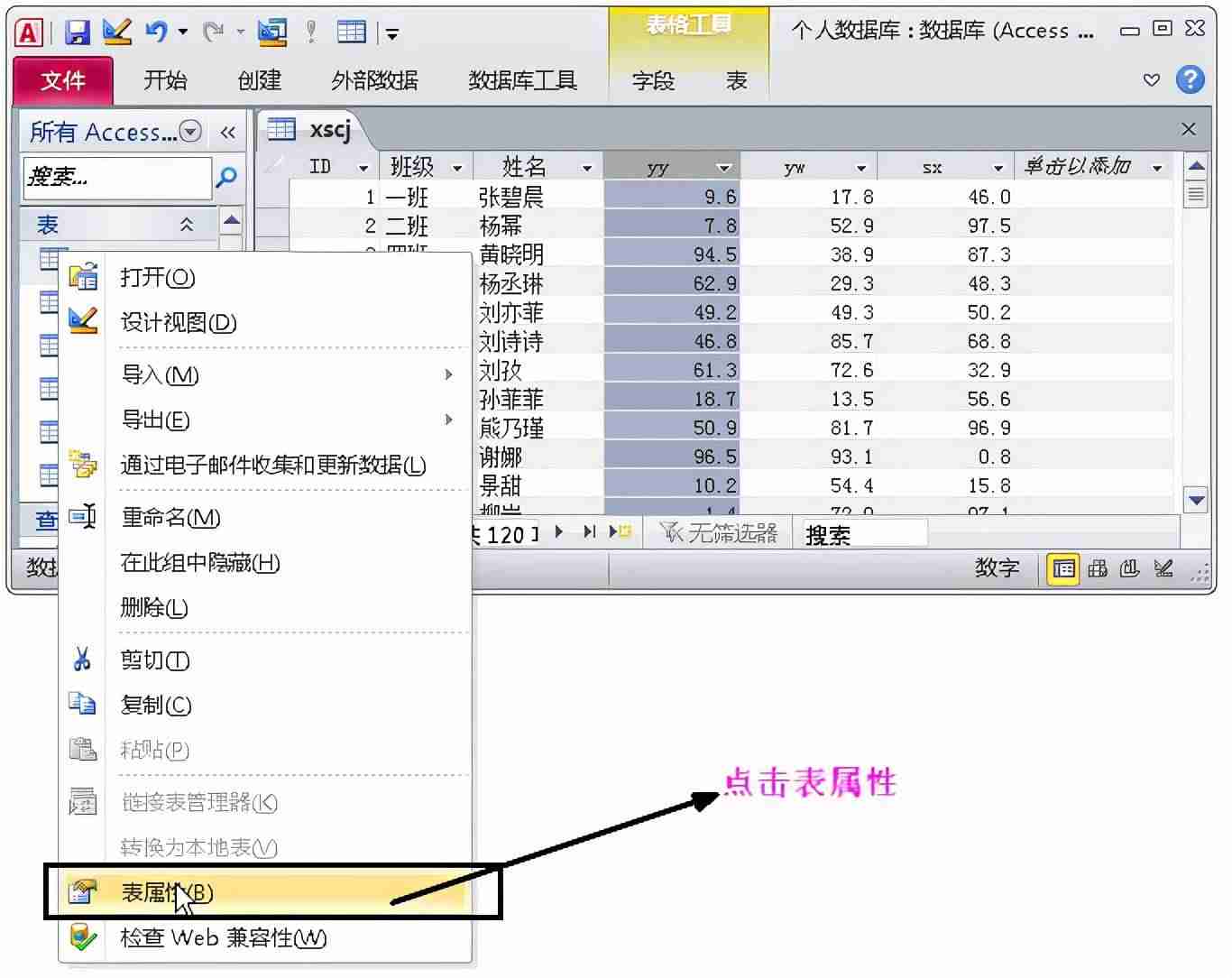This screenshot has height=978, width=1232.
Task: Click the pencil-and-ruler design view icon in quick access toolbar
Action: [x=117, y=32]
